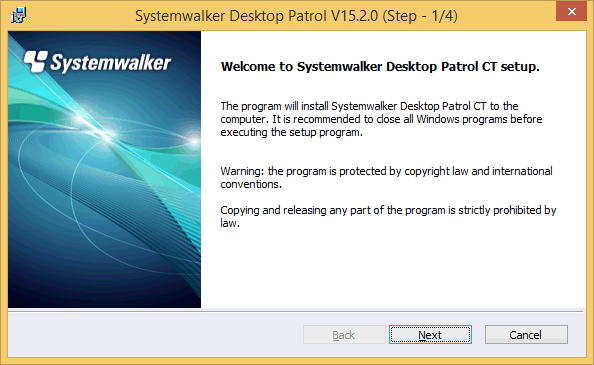Viewport: 594px width, 365px height.
Task: Click the installer icon in the title bar
Action: tap(18, 16)
